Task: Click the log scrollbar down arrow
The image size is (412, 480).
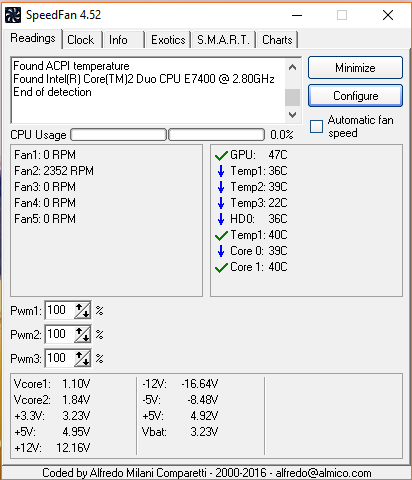Action: tap(292, 115)
